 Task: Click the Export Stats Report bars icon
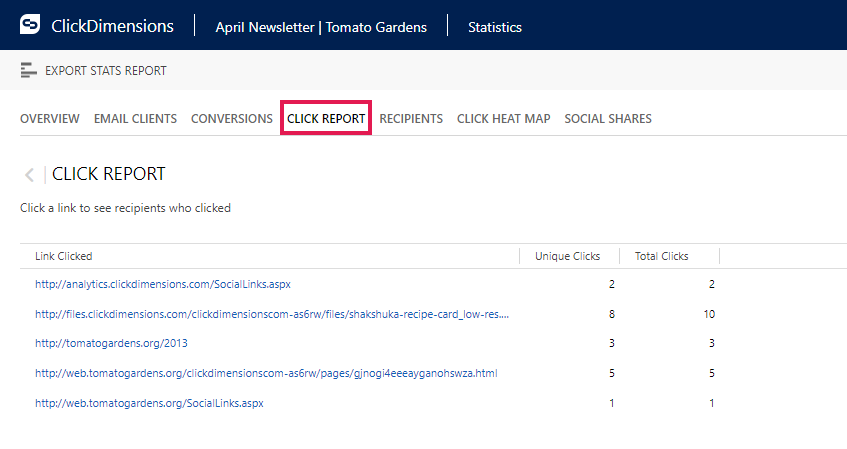pos(28,70)
